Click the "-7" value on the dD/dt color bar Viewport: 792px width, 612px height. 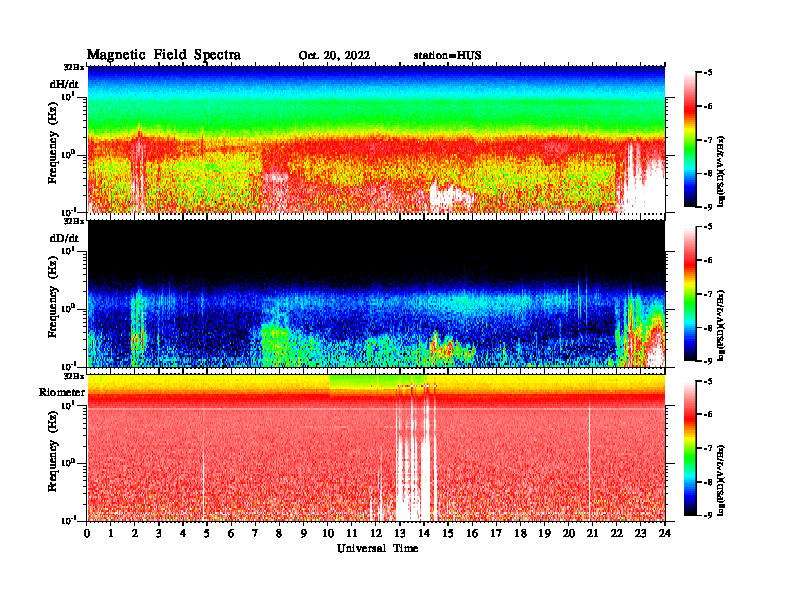[707, 294]
